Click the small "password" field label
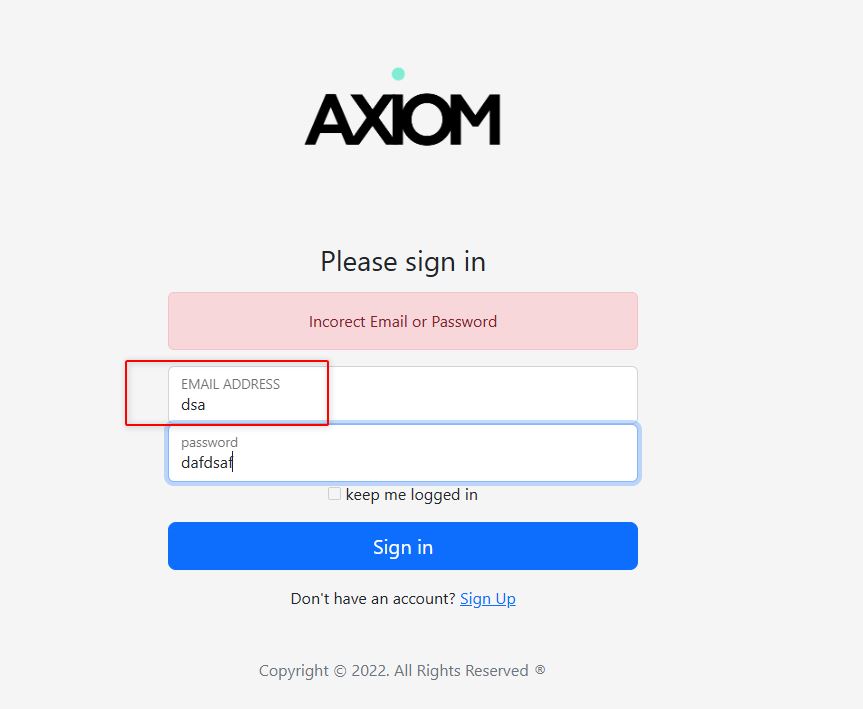 click(x=209, y=442)
